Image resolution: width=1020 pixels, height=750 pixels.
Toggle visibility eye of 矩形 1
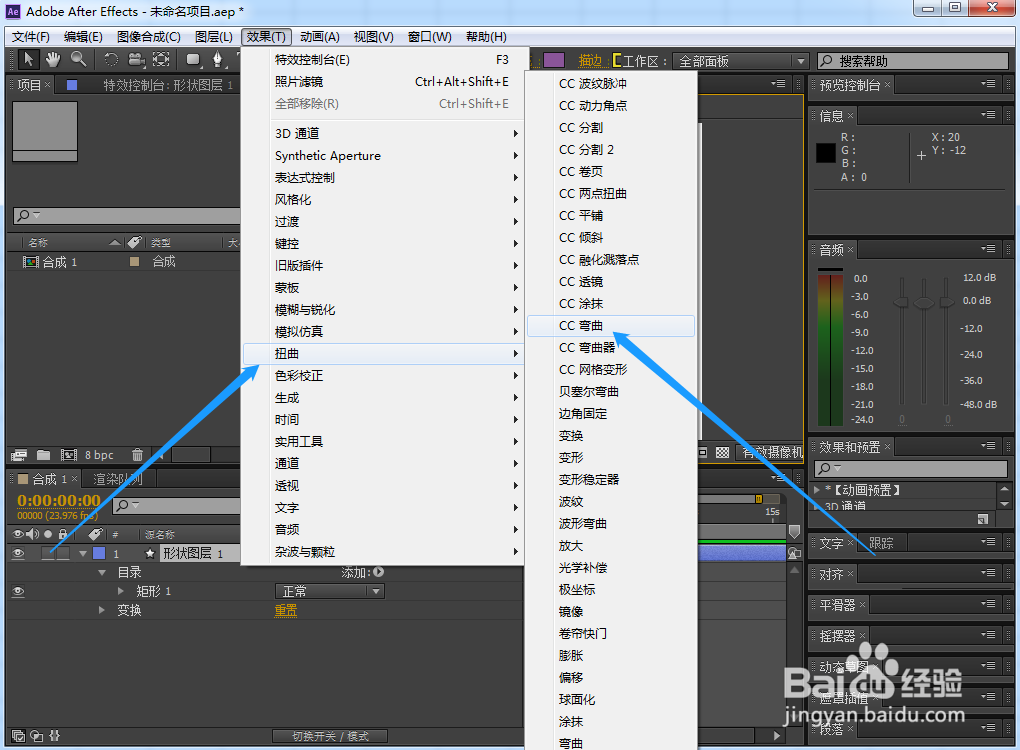pyautogui.click(x=18, y=591)
